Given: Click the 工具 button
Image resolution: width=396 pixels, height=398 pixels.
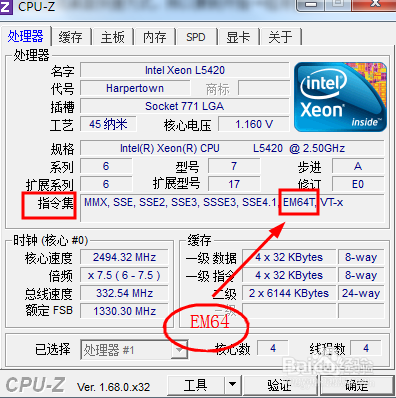Looking at the screenshot, I should click(x=196, y=385).
